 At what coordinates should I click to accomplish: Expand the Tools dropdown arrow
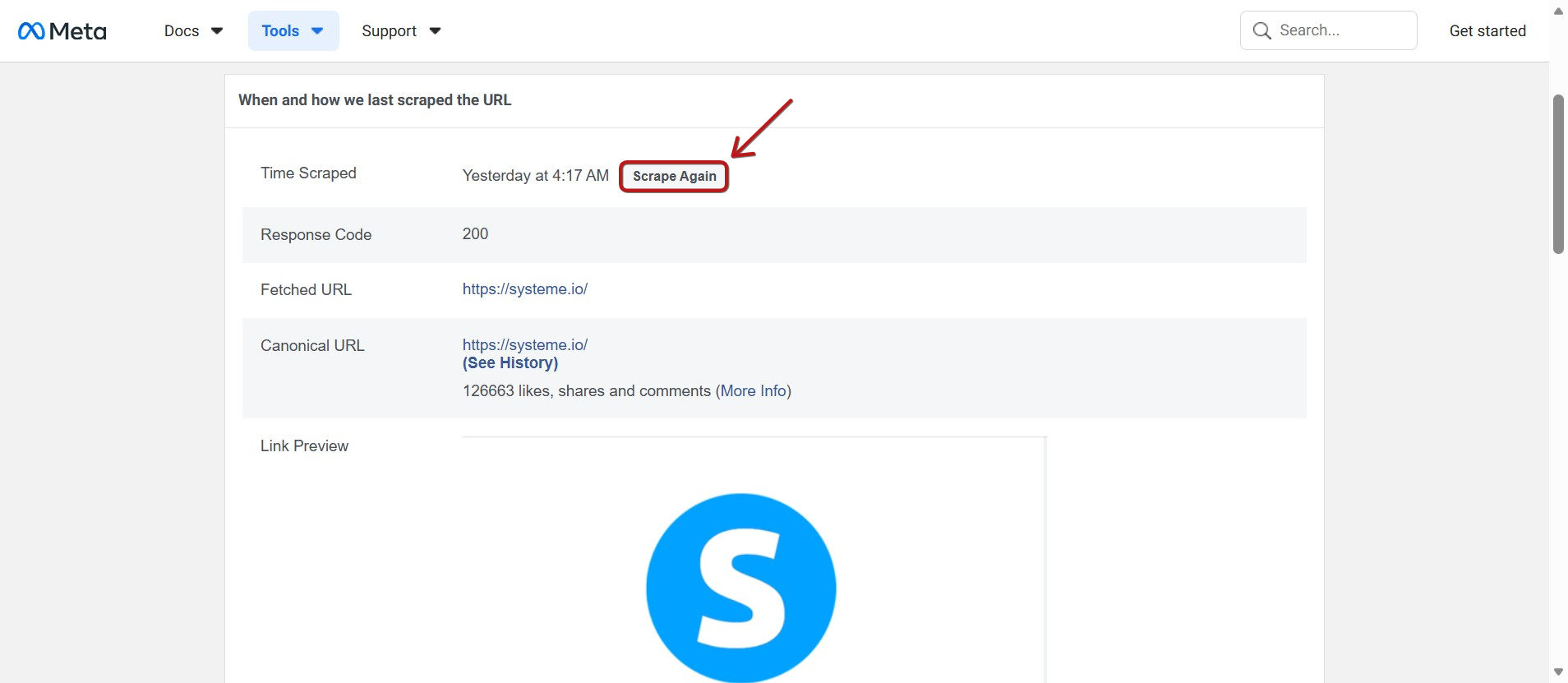pos(317,31)
